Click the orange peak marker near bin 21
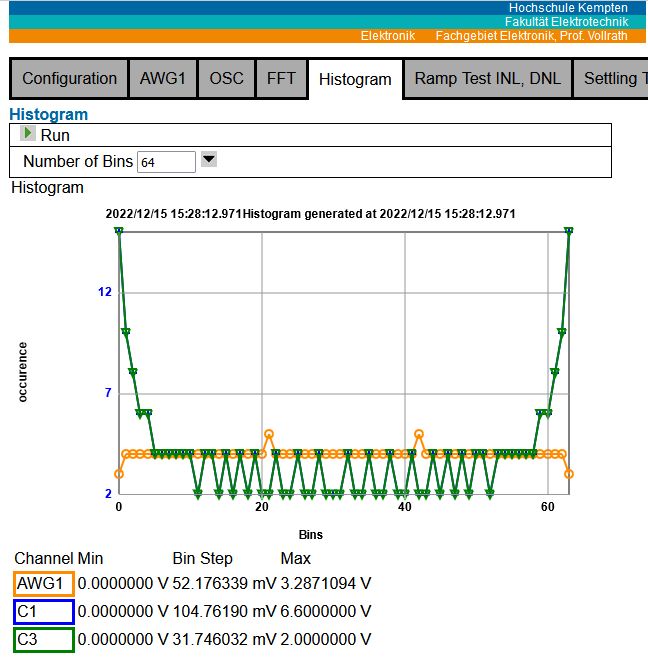 pos(268,434)
